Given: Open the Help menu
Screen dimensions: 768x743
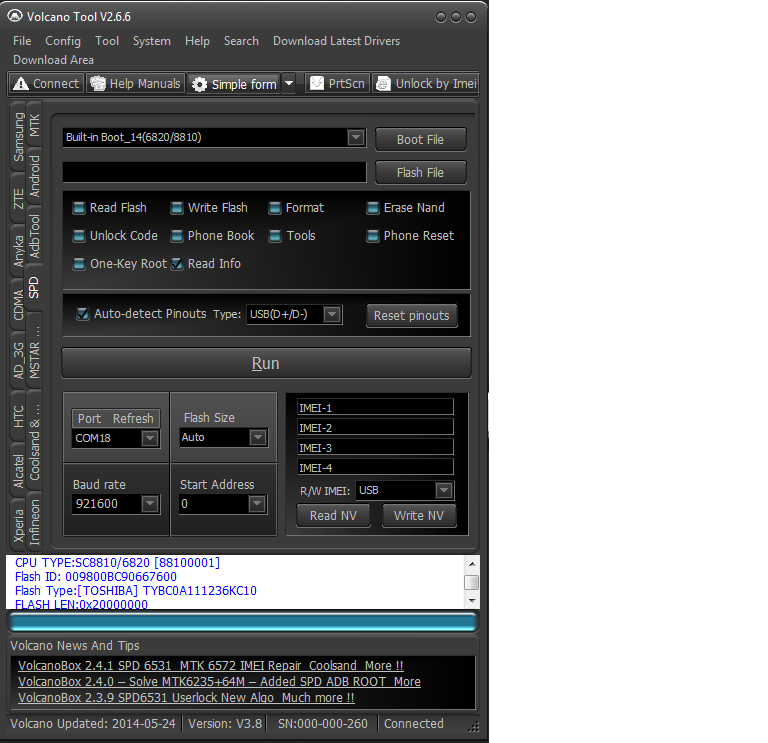Looking at the screenshot, I should (x=197, y=41).
